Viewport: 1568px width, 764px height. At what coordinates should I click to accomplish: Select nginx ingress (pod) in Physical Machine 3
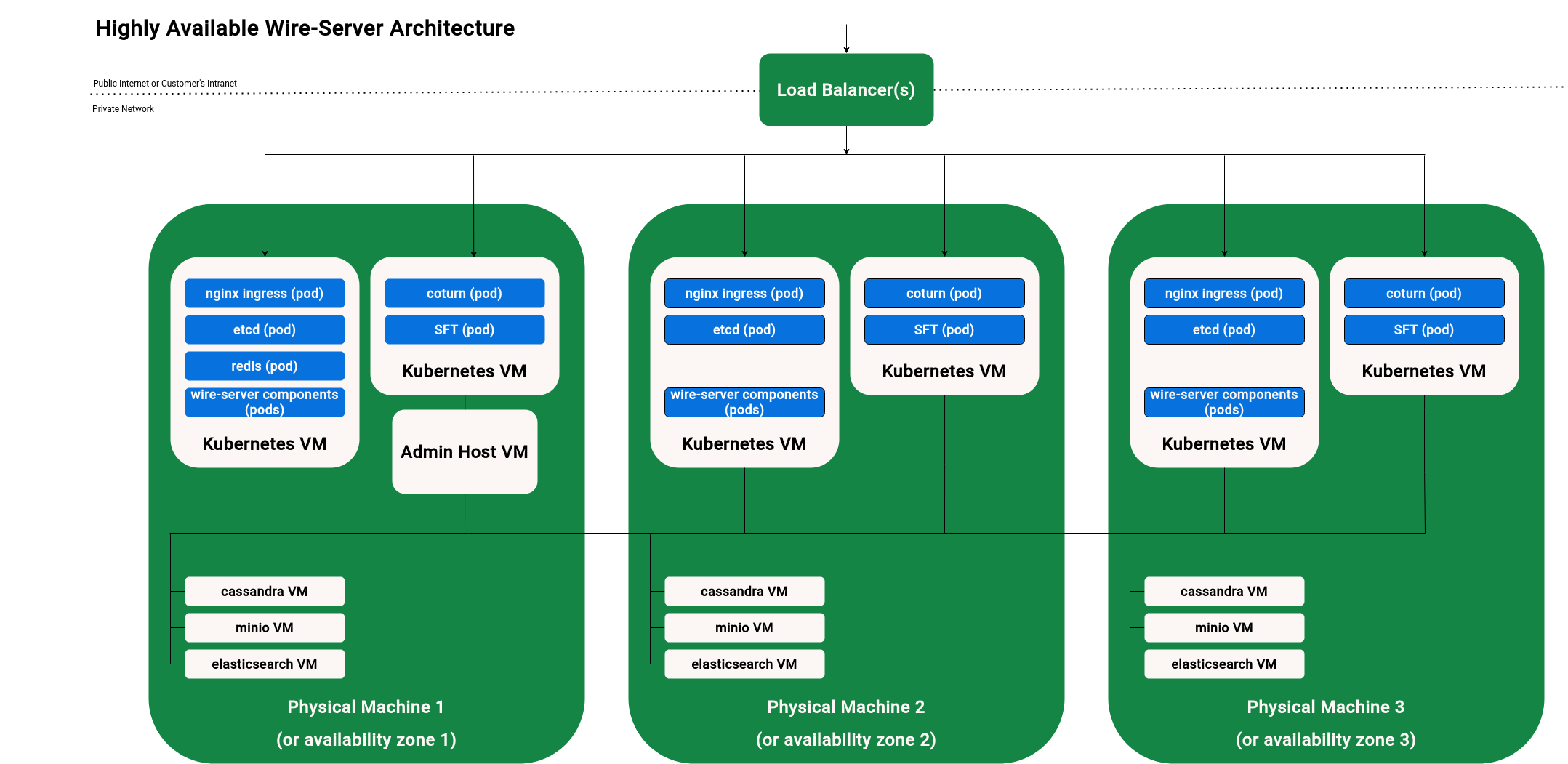point(1224,293)
